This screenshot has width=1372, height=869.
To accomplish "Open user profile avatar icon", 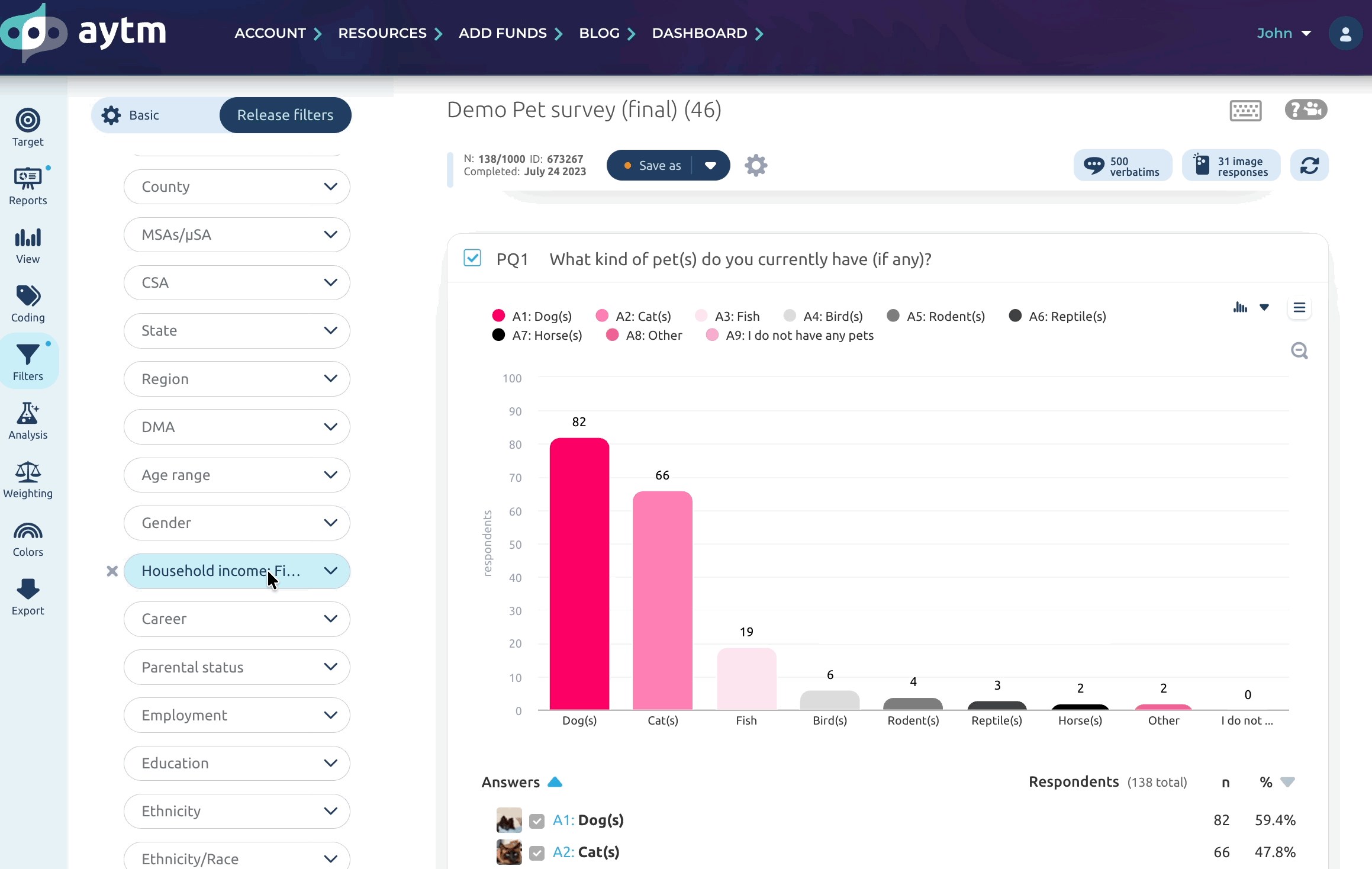I will [1345, 33].
